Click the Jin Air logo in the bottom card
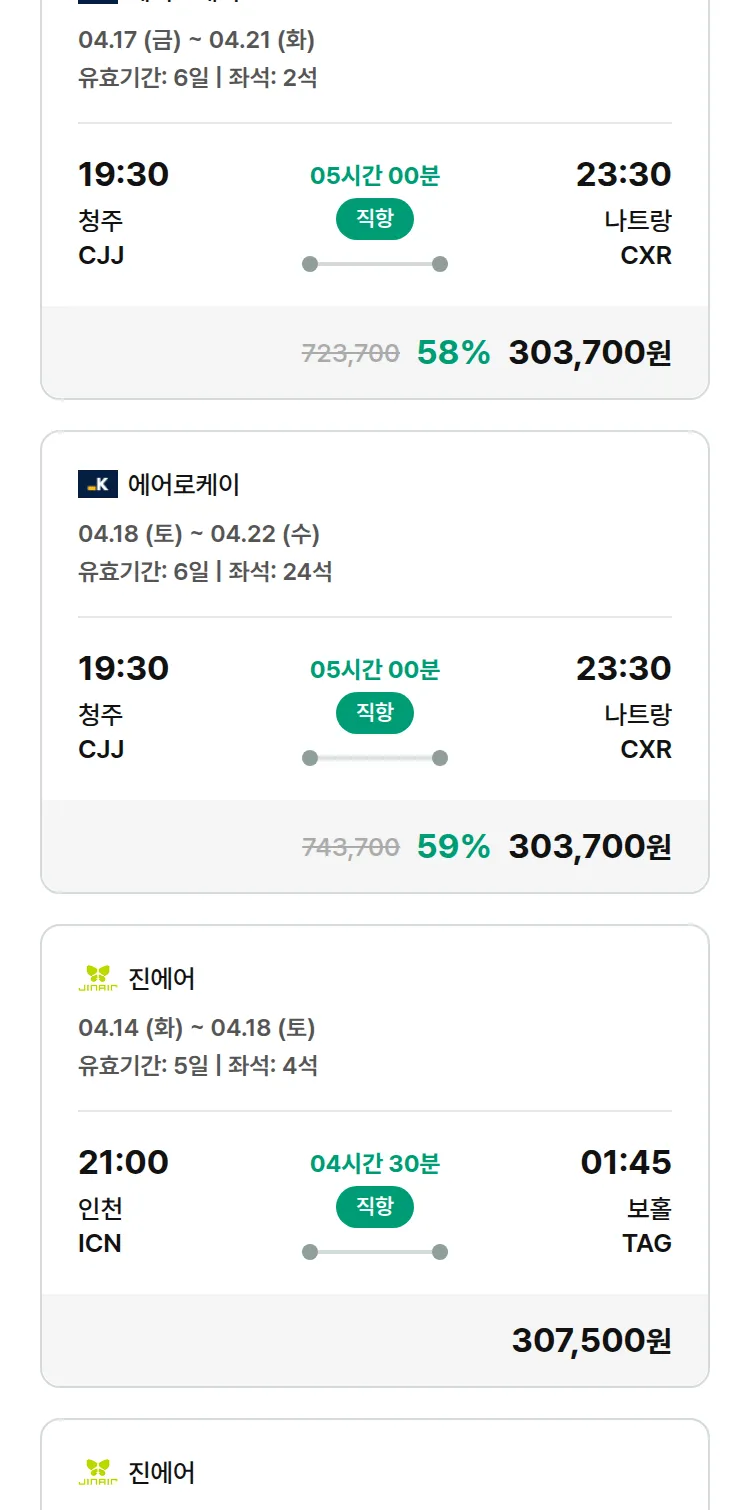This screenshot has height=1510, width=750. [98, 1472]
